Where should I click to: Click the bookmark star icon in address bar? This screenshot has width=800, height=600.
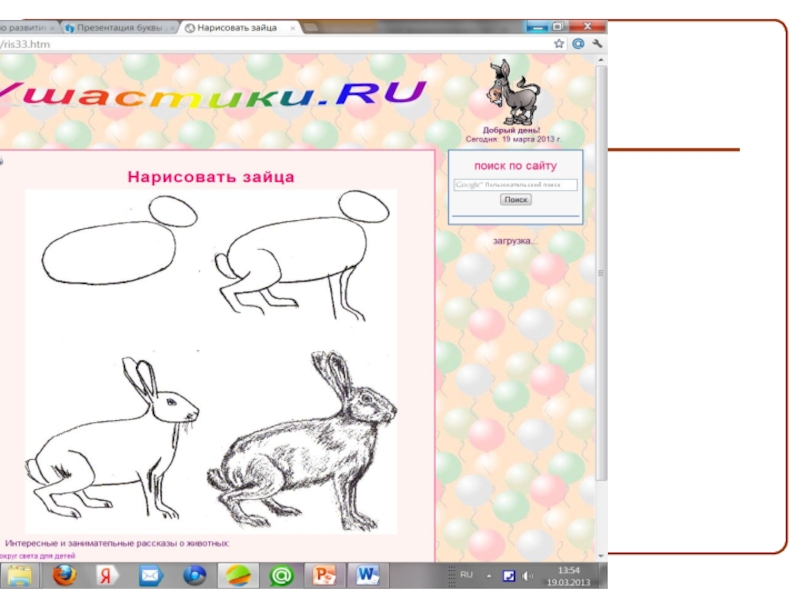(x=560, y=44)
